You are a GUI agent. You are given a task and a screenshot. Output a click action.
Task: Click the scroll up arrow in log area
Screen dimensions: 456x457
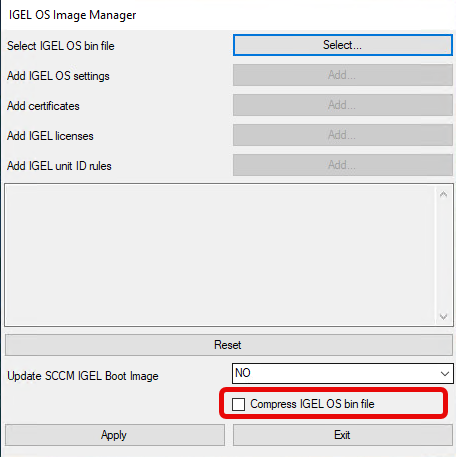pyautogui.click(x=443, y=194)
